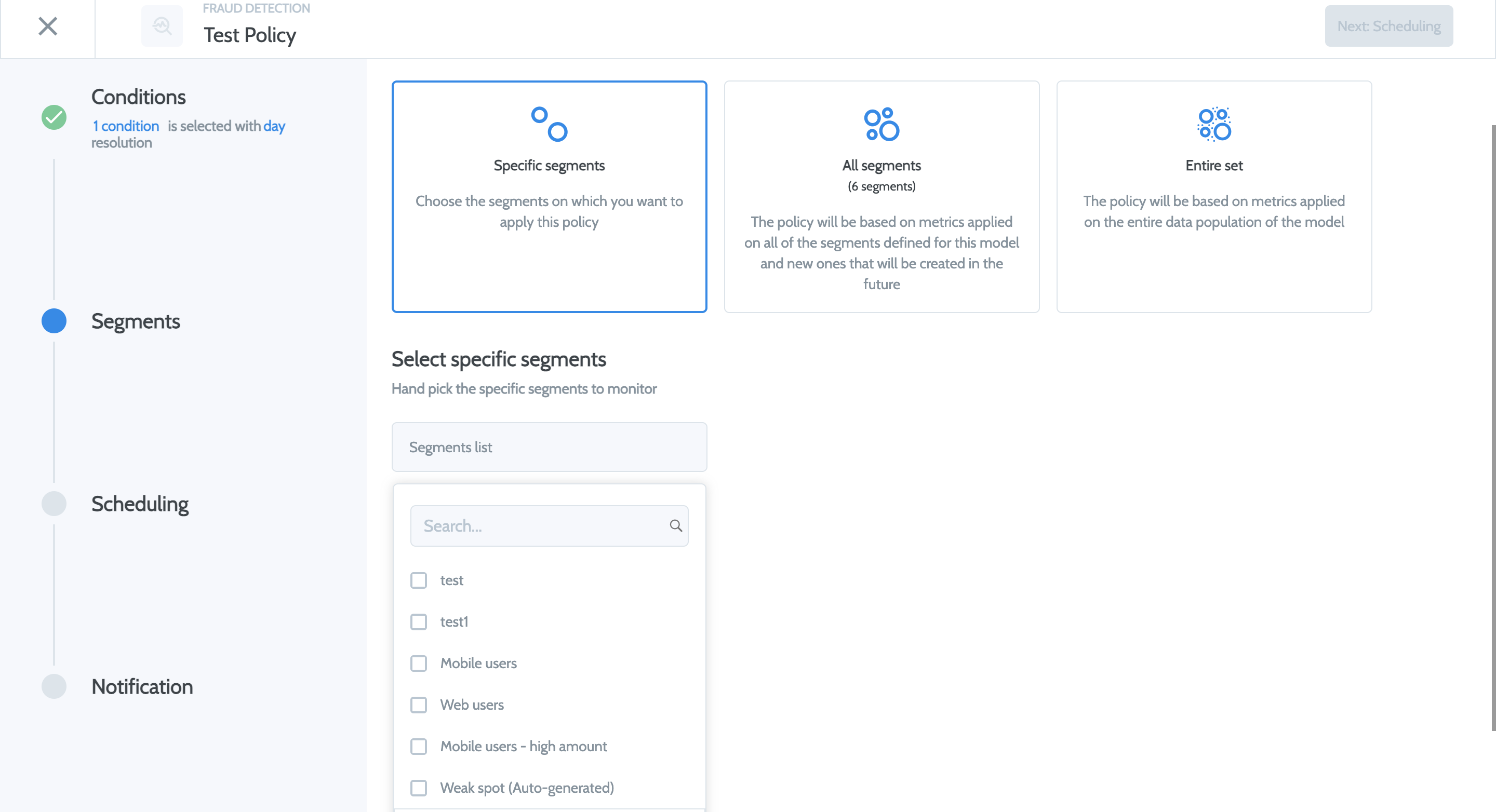Screen dimensions: 1496x812
Task: Go to the Notification step
Action: [x=142, y=687]
